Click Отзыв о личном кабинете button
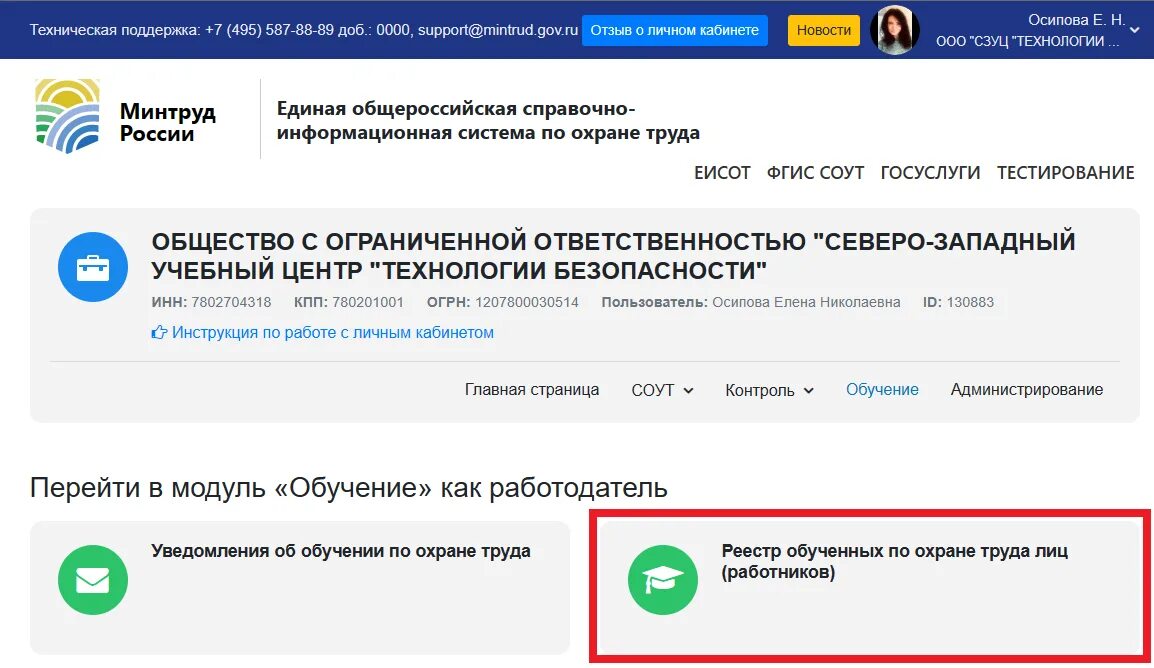Image resolution: width=1154 pixels, height=668 pixels. pos(674,30)
